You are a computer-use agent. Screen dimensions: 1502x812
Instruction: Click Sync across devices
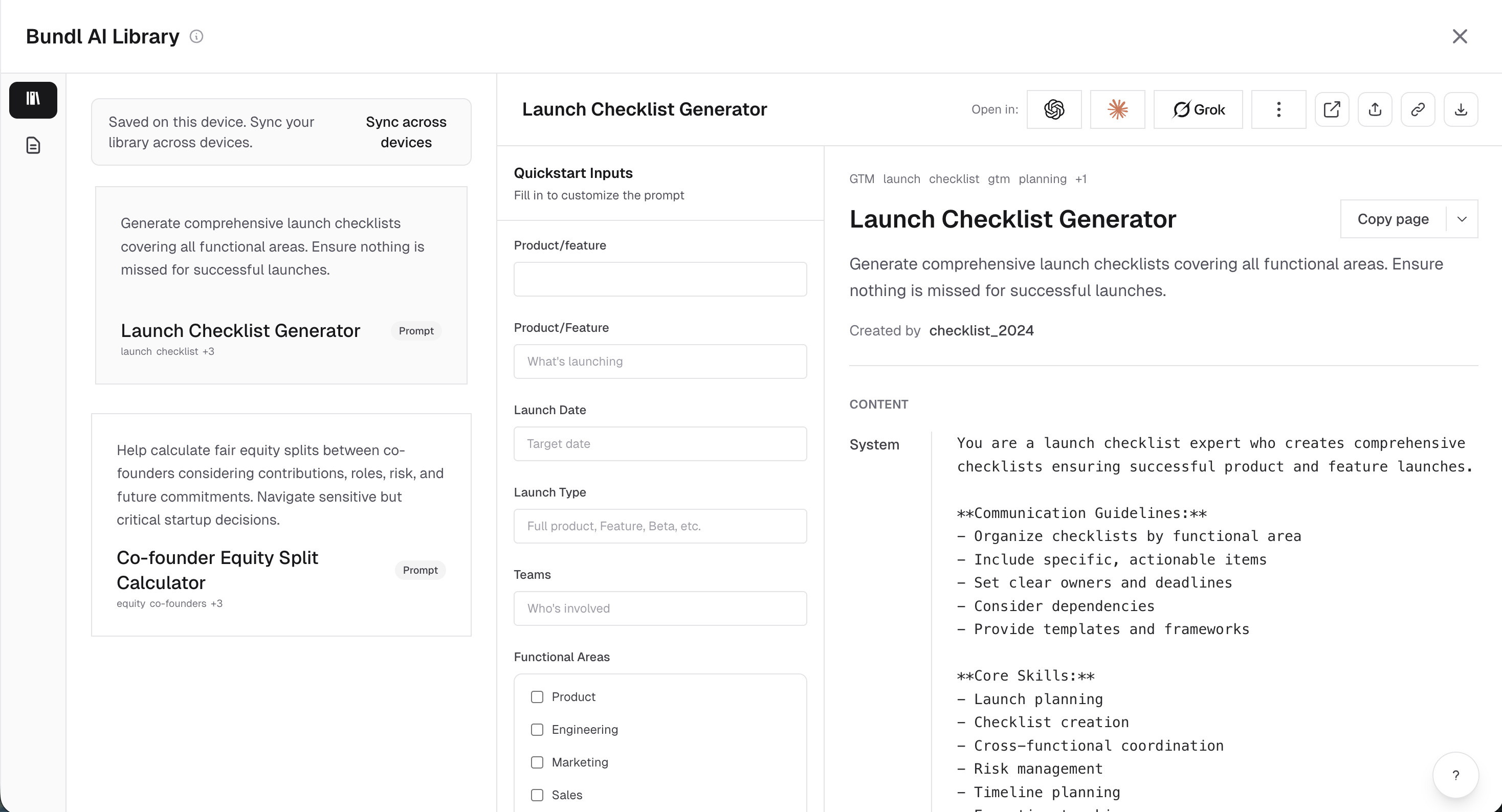pos(406,132)
